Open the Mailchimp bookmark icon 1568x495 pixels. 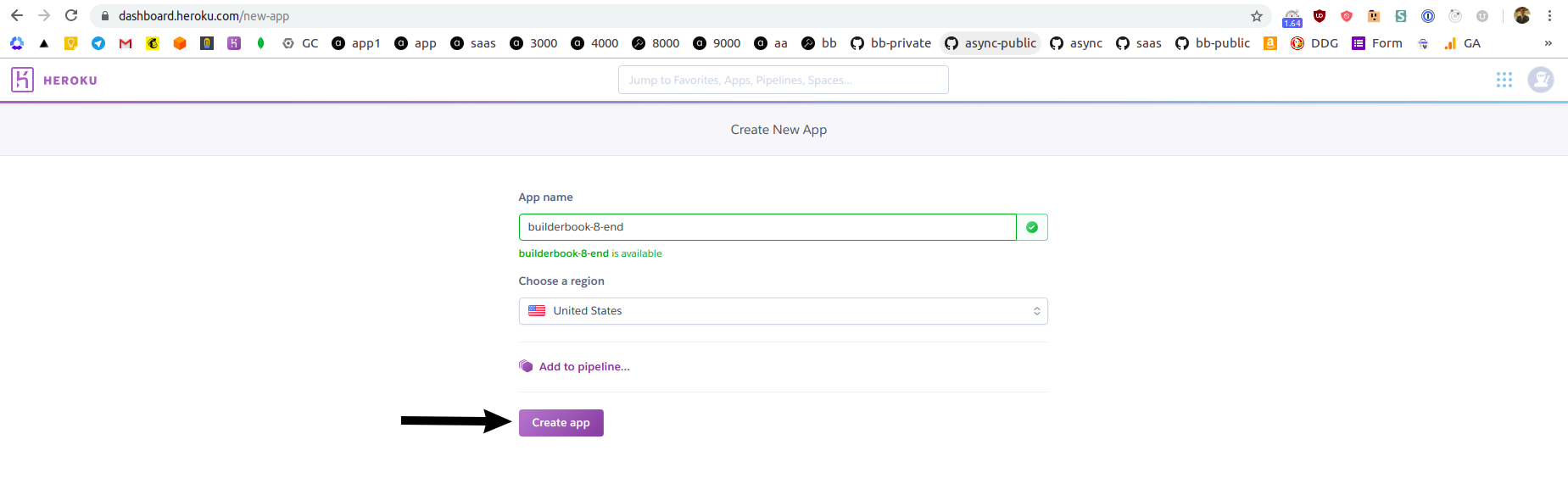(153, 43)
